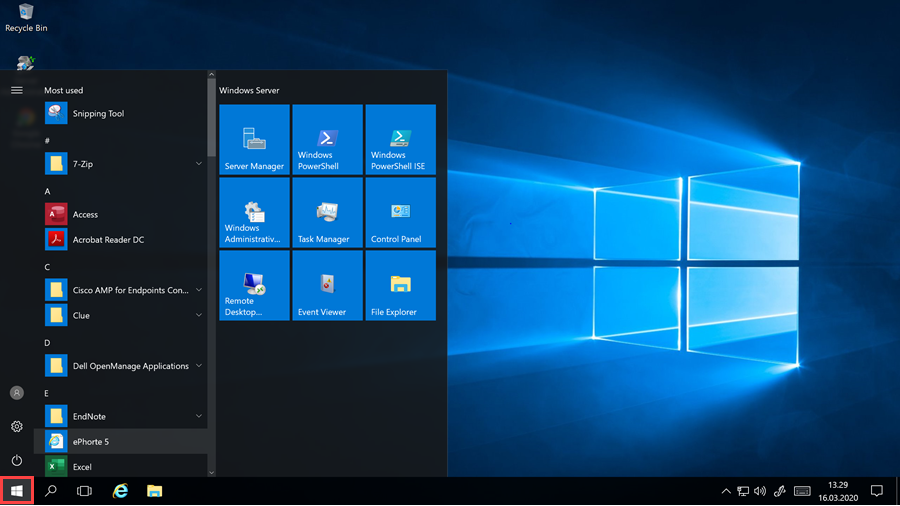Open Task View on the taskbar
This screenshot has height=506, width=900.
tap(84, 491)
